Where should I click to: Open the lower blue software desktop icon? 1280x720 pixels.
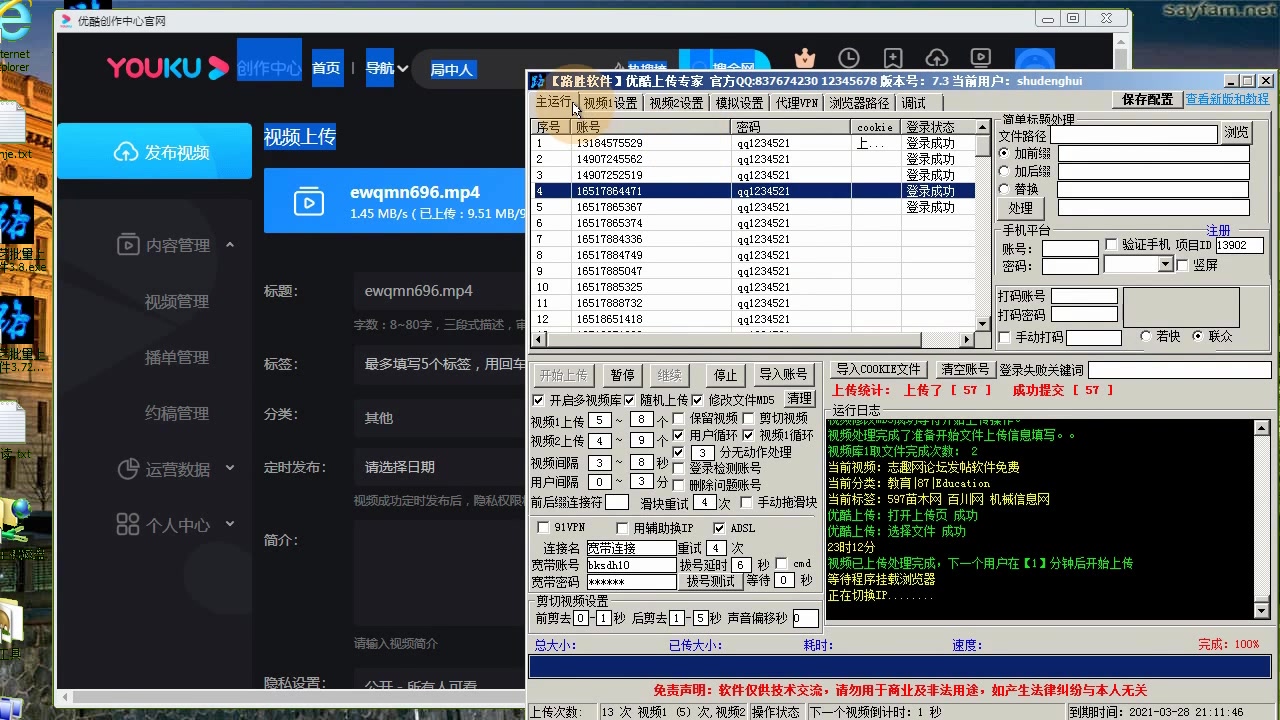(x=18, y=321)
